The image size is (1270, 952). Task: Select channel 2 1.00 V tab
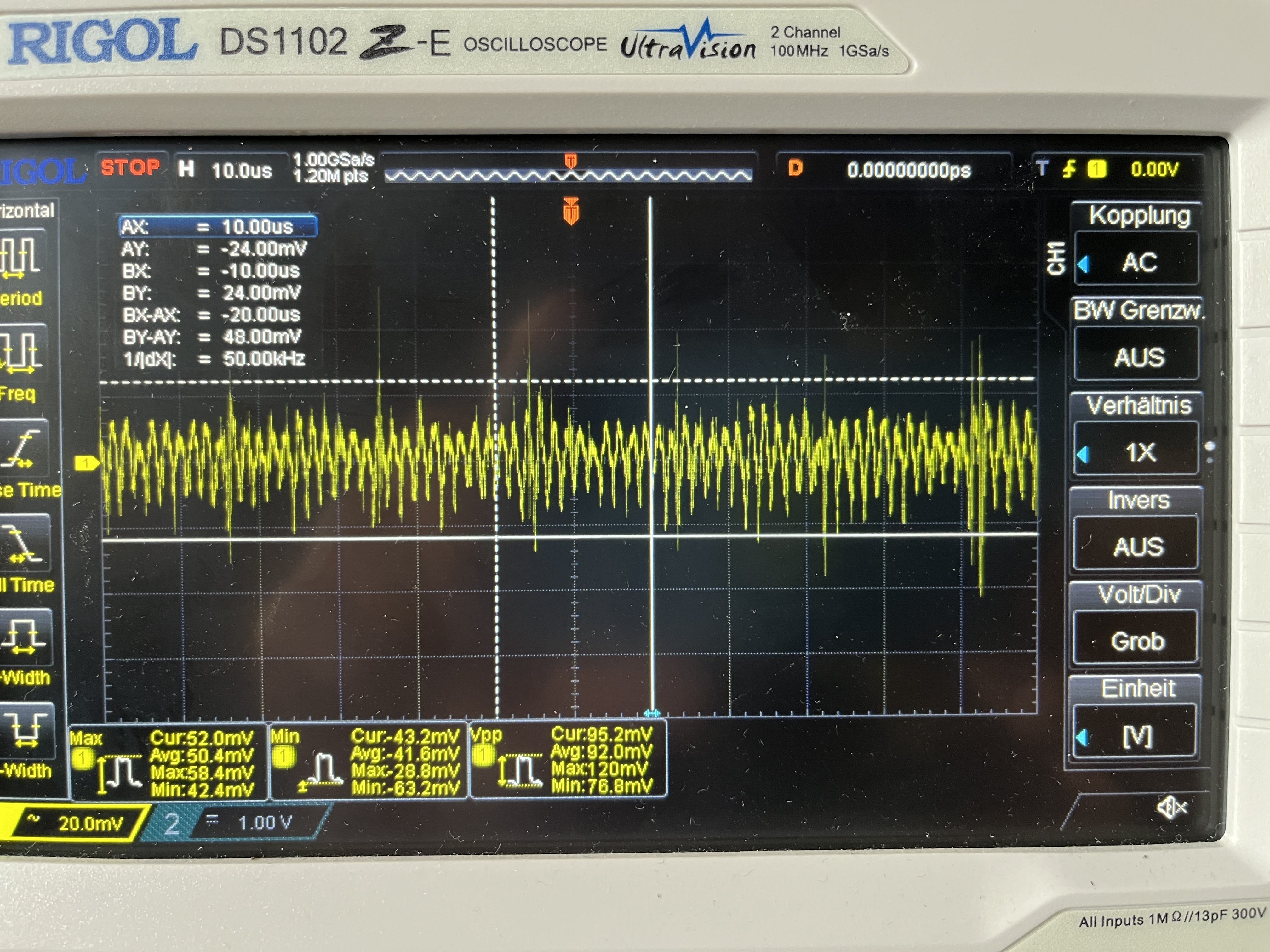click(x=241, y=823)
